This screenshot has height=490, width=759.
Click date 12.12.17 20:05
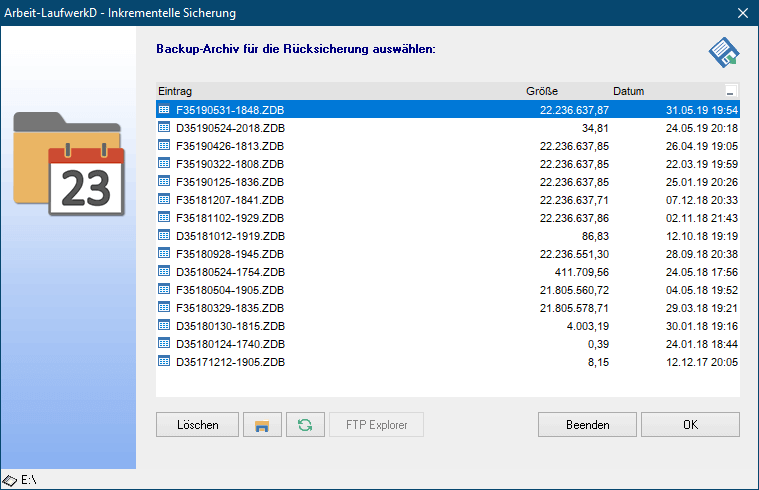click(702, 362)
